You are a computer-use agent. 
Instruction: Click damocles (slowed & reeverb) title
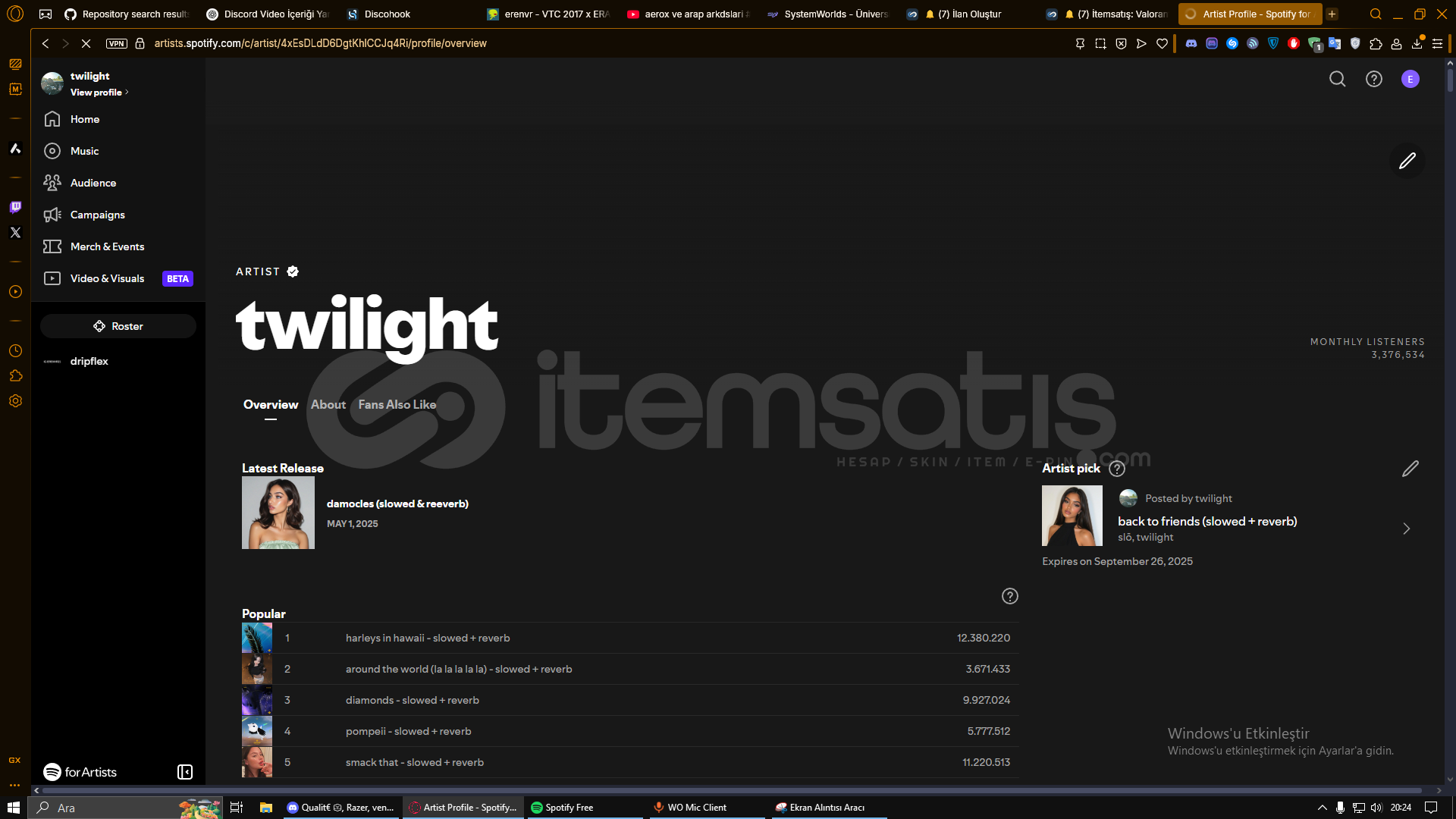click(397, 504)
